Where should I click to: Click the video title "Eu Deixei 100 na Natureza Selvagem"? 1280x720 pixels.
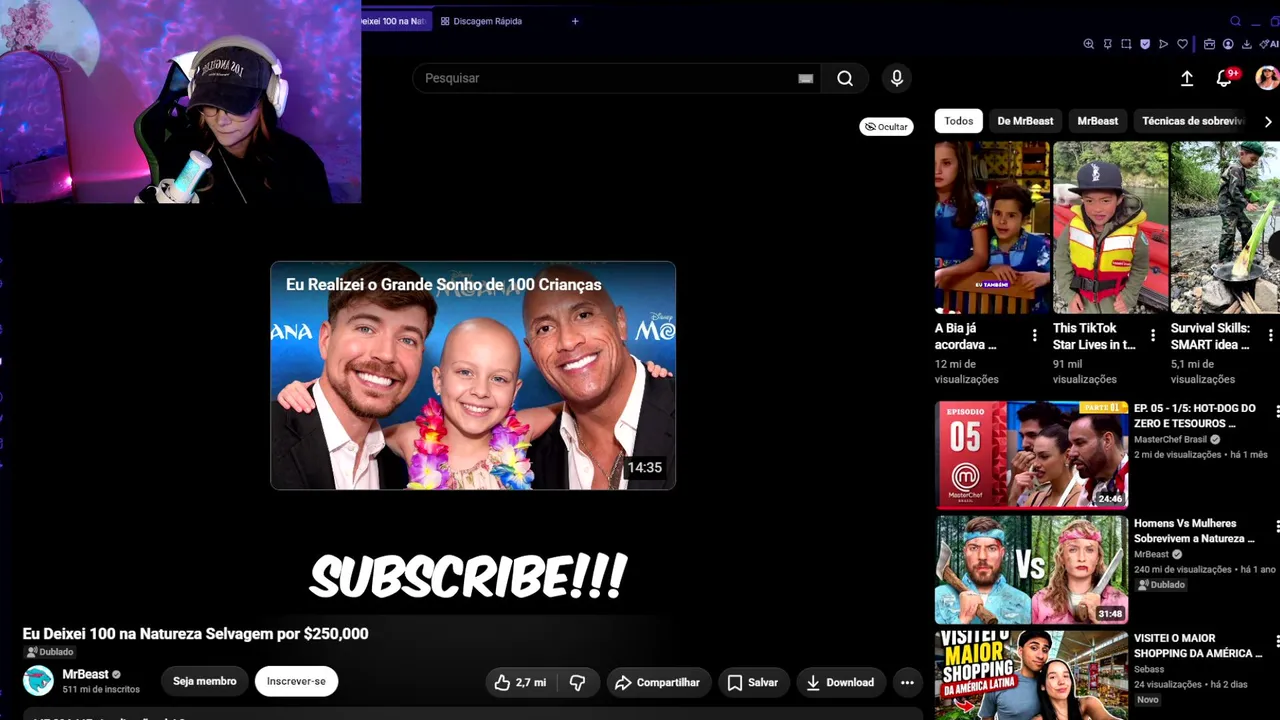pyautogui.click(x=196, y=634)
